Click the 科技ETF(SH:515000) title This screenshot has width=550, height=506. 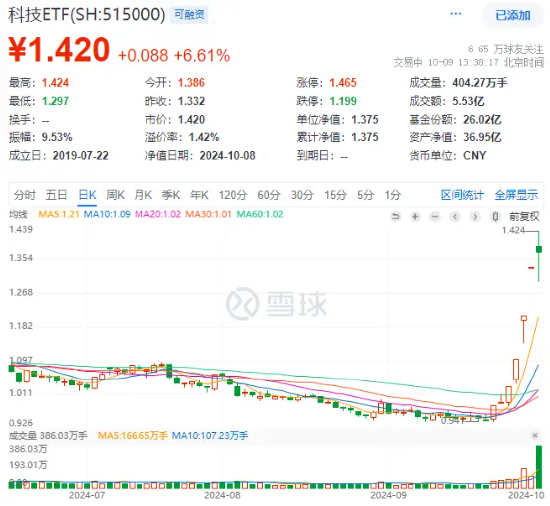coord(87,15)
